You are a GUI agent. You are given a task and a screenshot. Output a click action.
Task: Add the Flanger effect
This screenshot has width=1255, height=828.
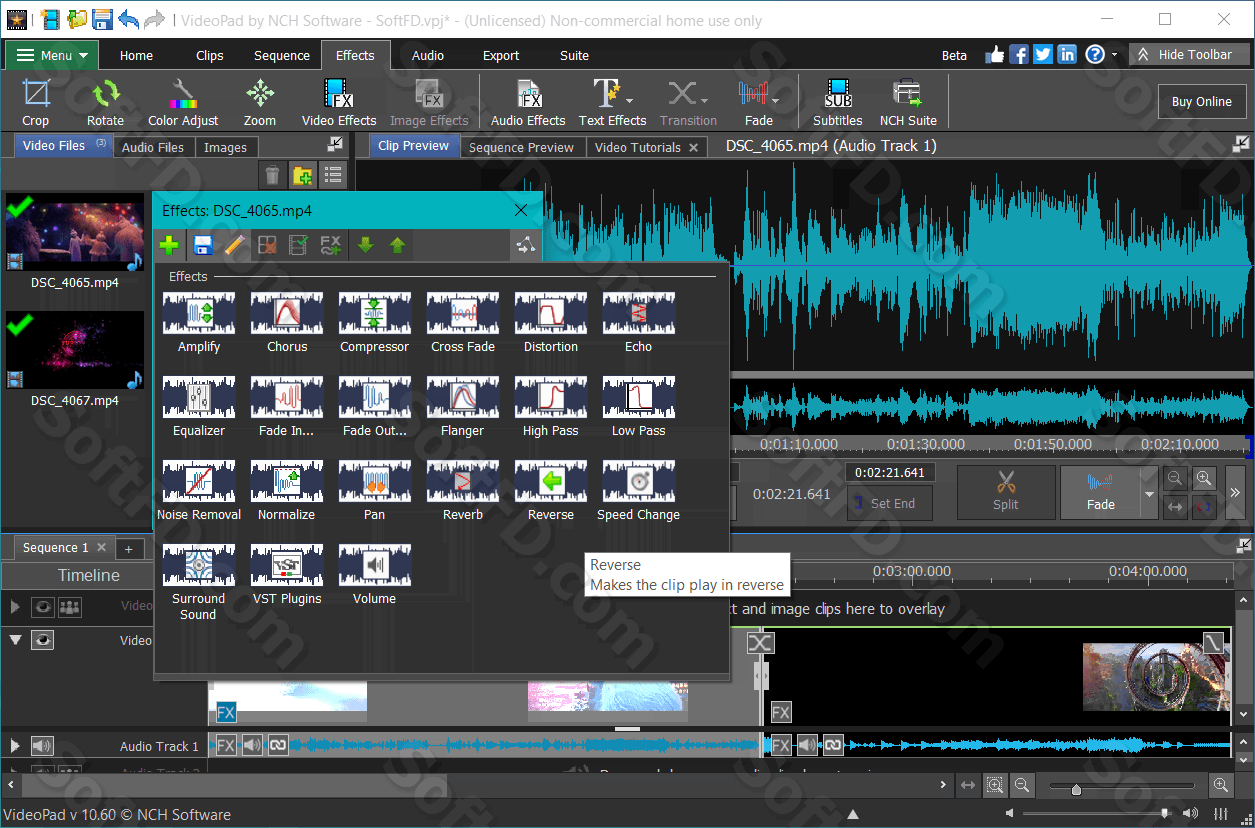[463, 407]
